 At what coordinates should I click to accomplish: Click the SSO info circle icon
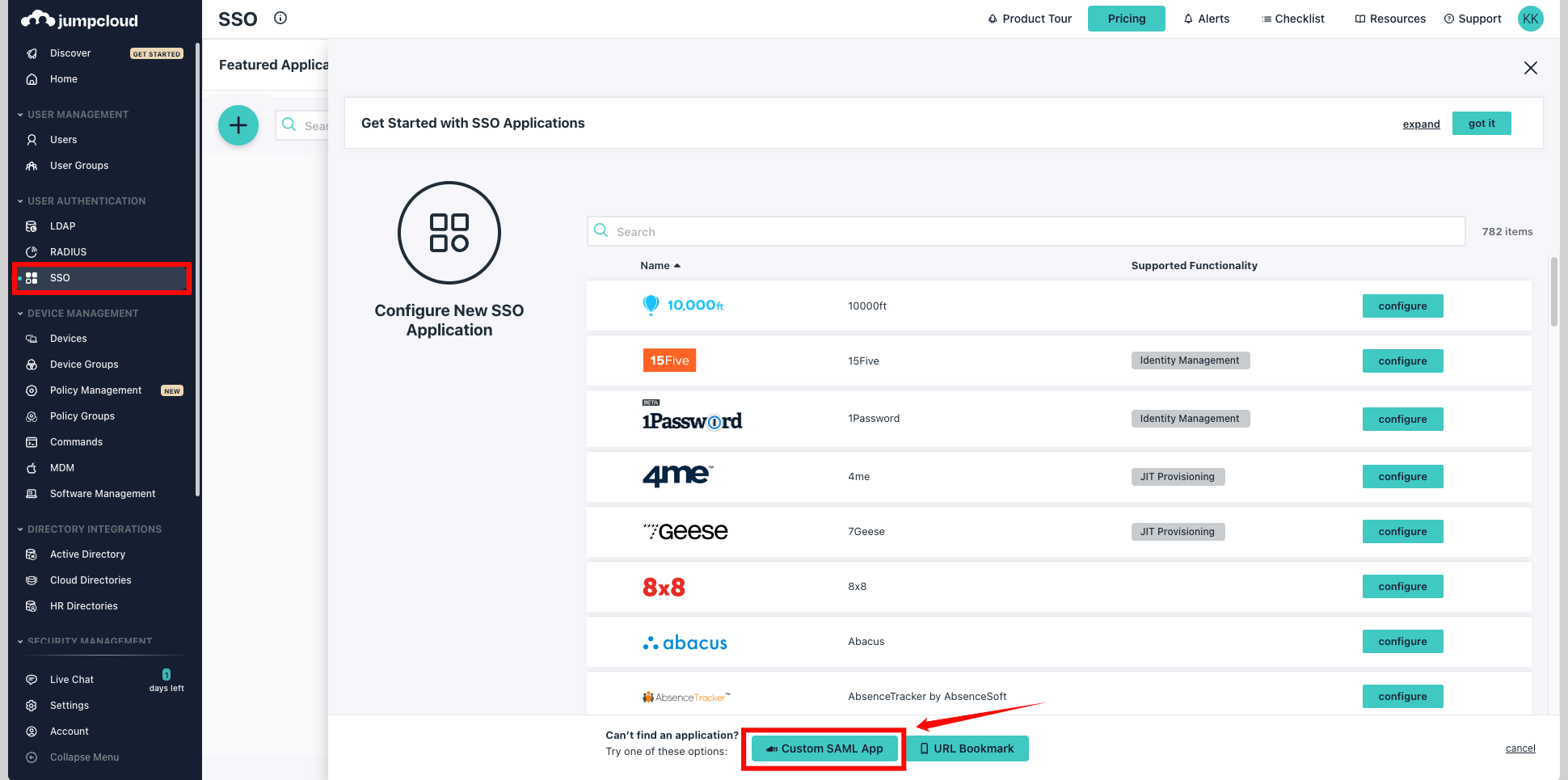pyautogui.click(x=280, y=18)
